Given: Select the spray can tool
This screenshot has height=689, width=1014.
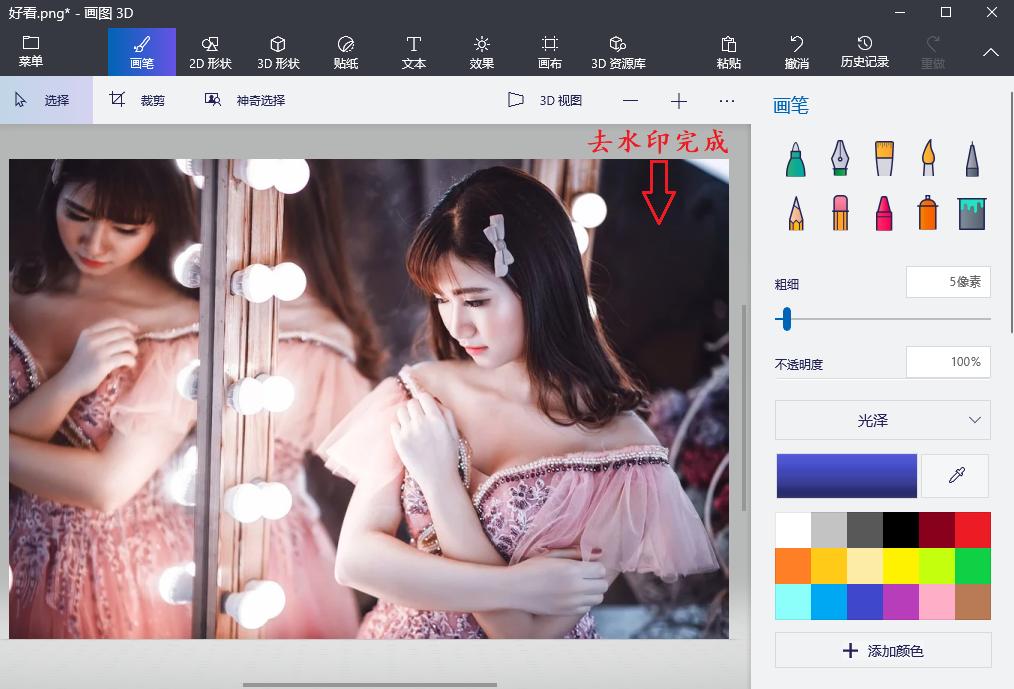Looking at the screenshot, I should [x=927, y=212].
